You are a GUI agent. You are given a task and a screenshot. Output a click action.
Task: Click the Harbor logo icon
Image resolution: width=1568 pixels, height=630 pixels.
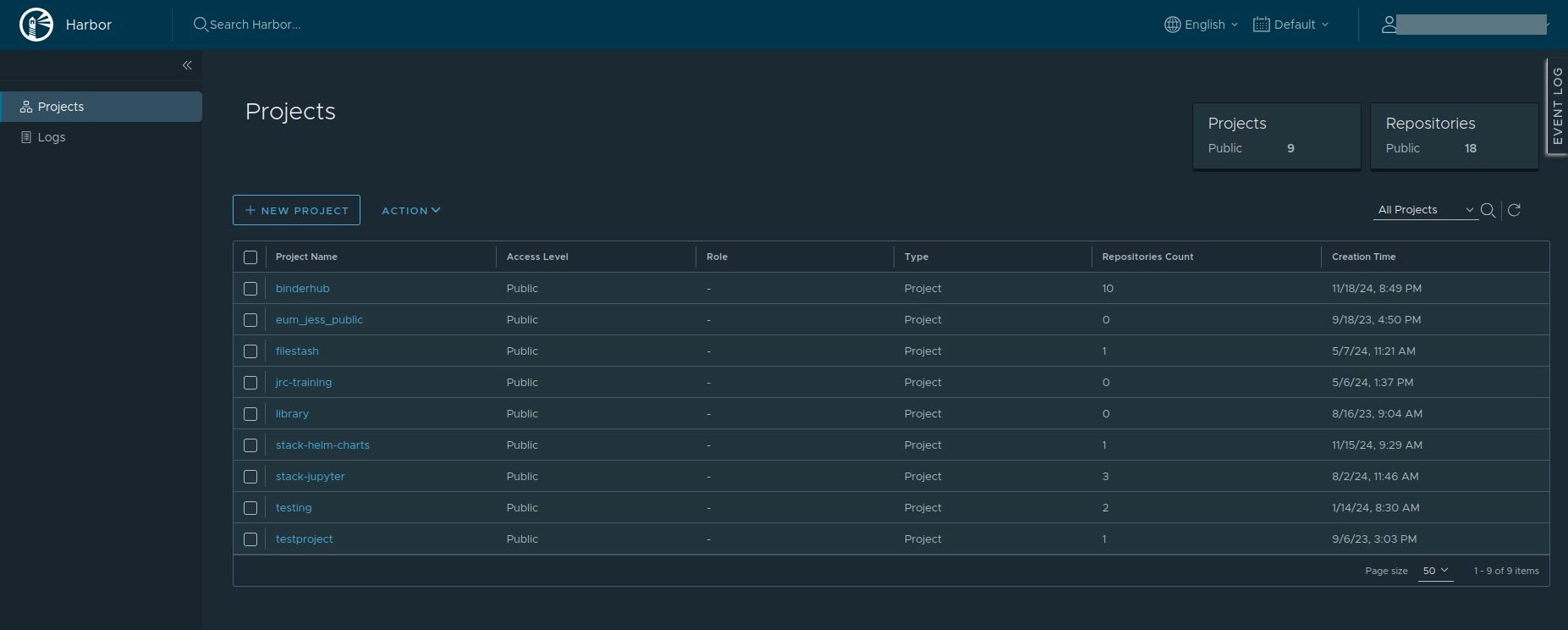point(36,25)
